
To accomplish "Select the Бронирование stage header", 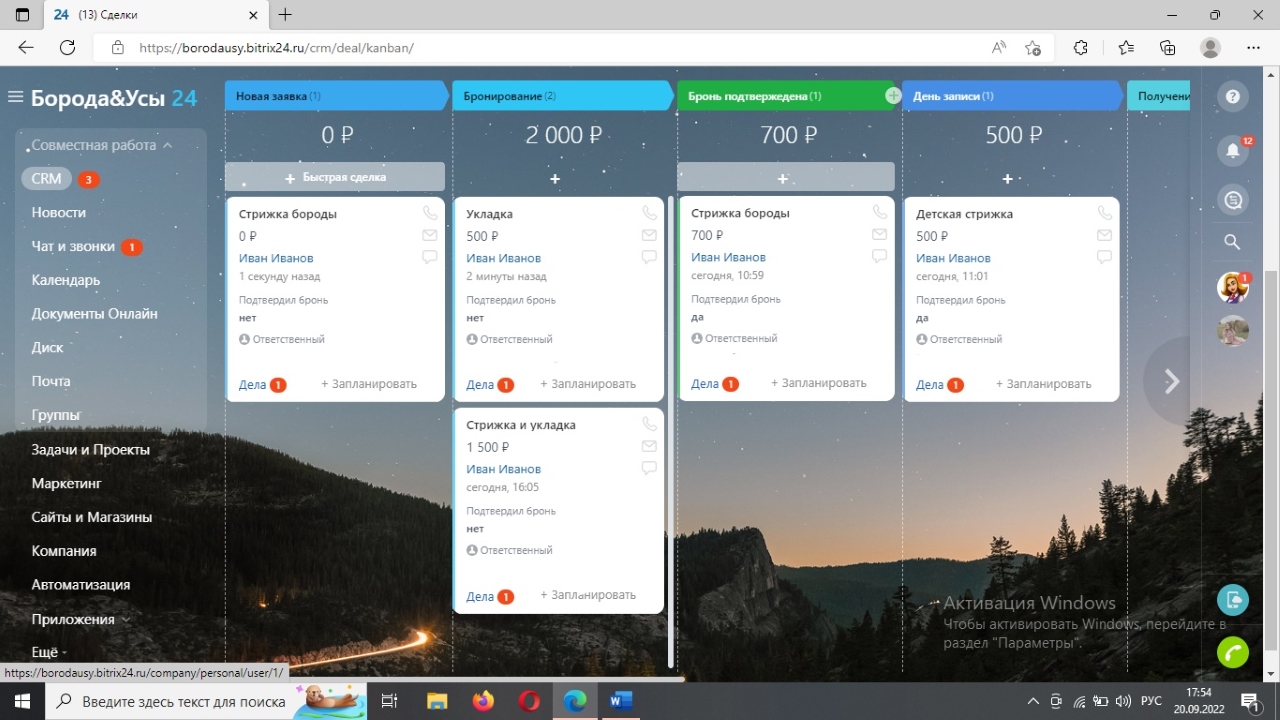I will tap(563, 96).
